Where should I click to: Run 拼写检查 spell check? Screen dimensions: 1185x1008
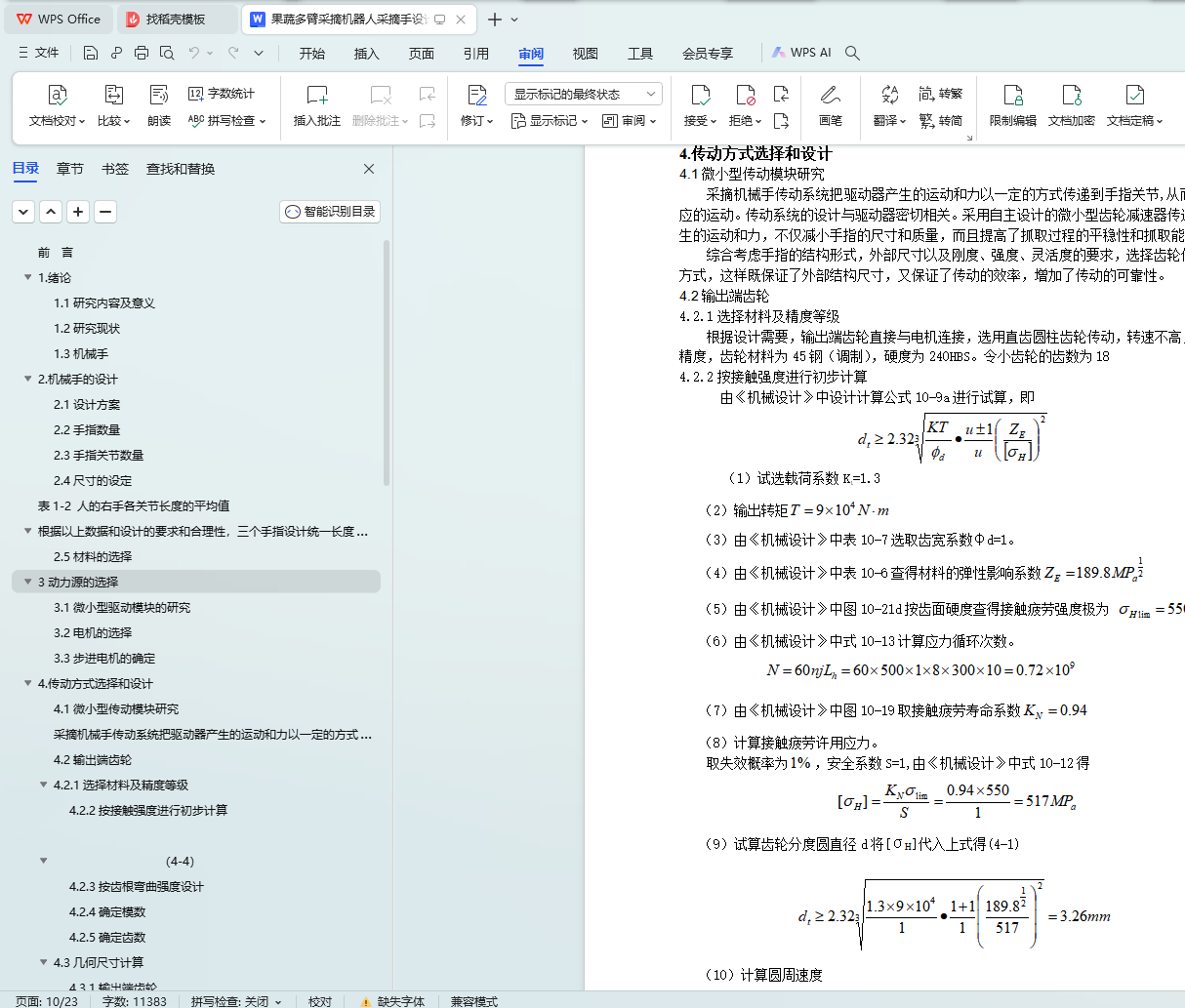[226, 121]
